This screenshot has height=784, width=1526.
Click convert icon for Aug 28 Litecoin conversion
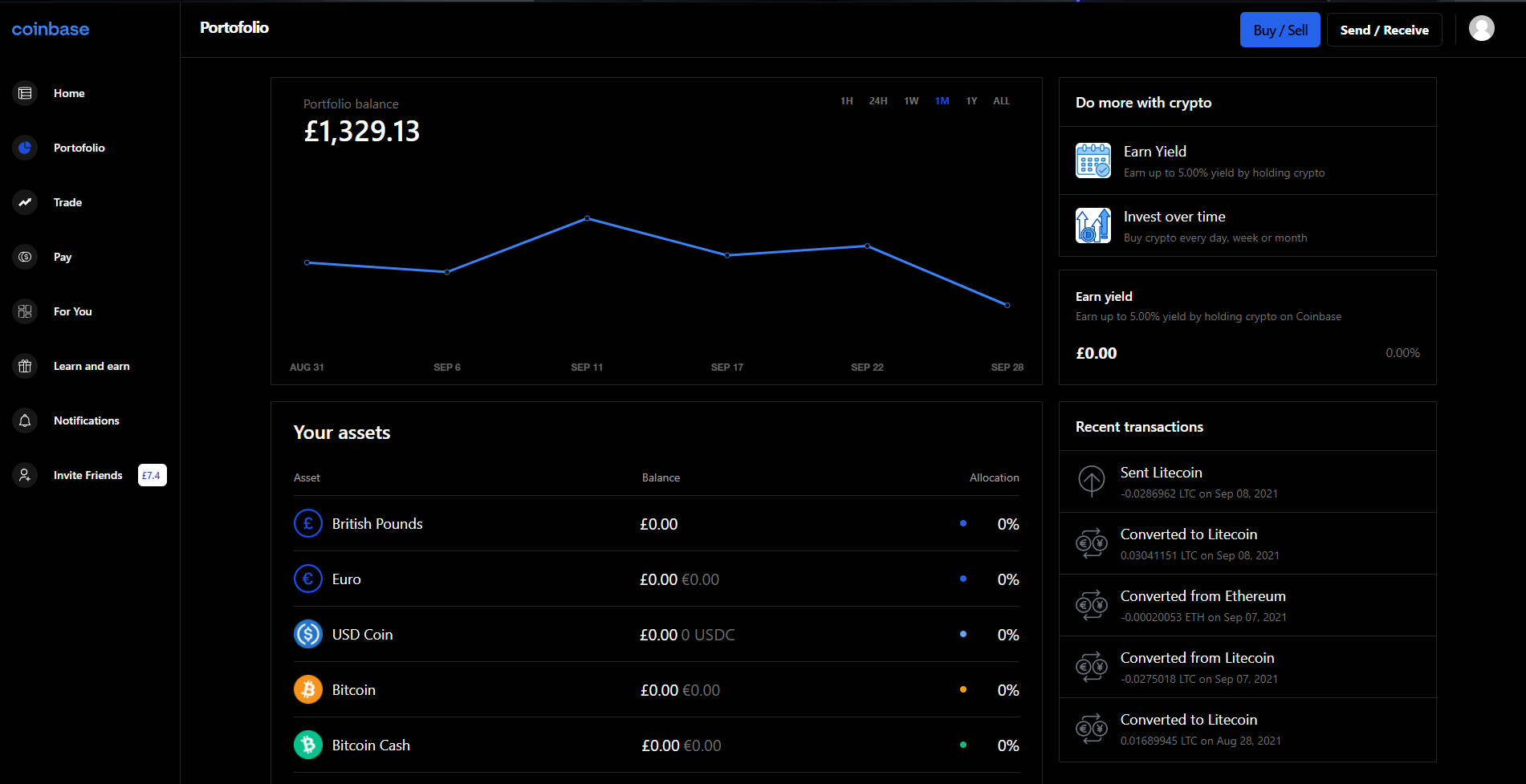point(1092,729)
